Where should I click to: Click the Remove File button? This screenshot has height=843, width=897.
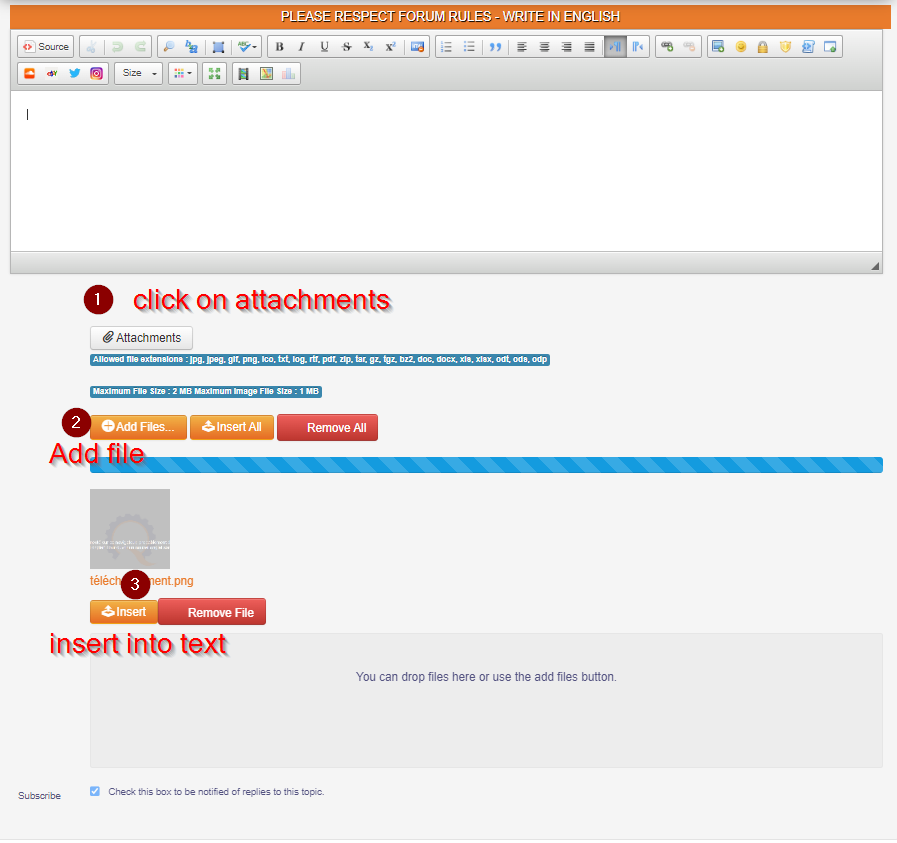212,612
